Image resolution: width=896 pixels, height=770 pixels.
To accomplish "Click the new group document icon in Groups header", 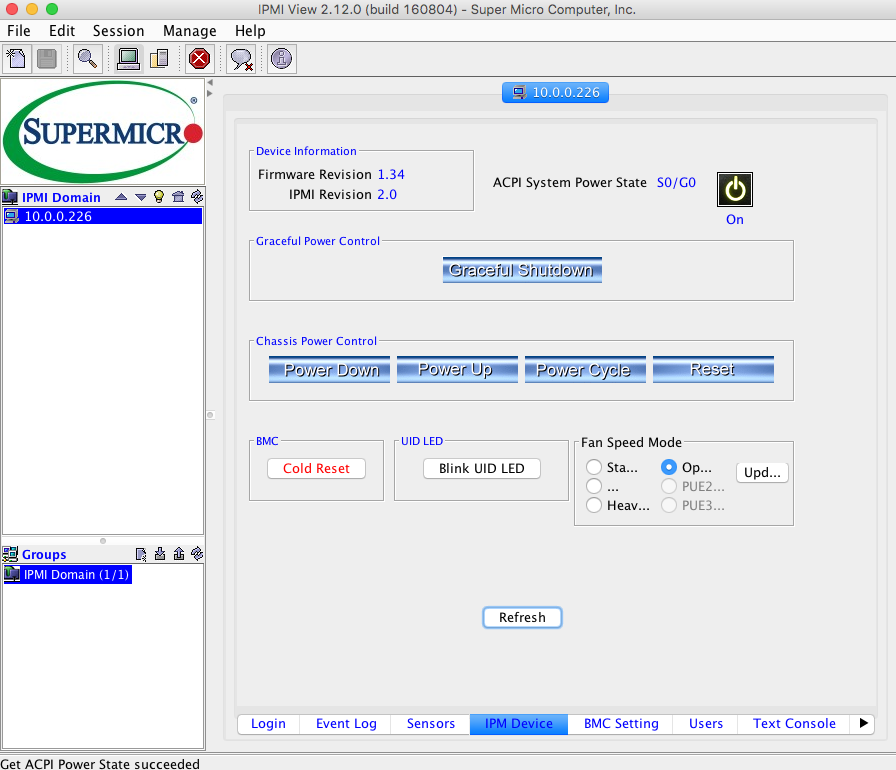I will 141,554.
